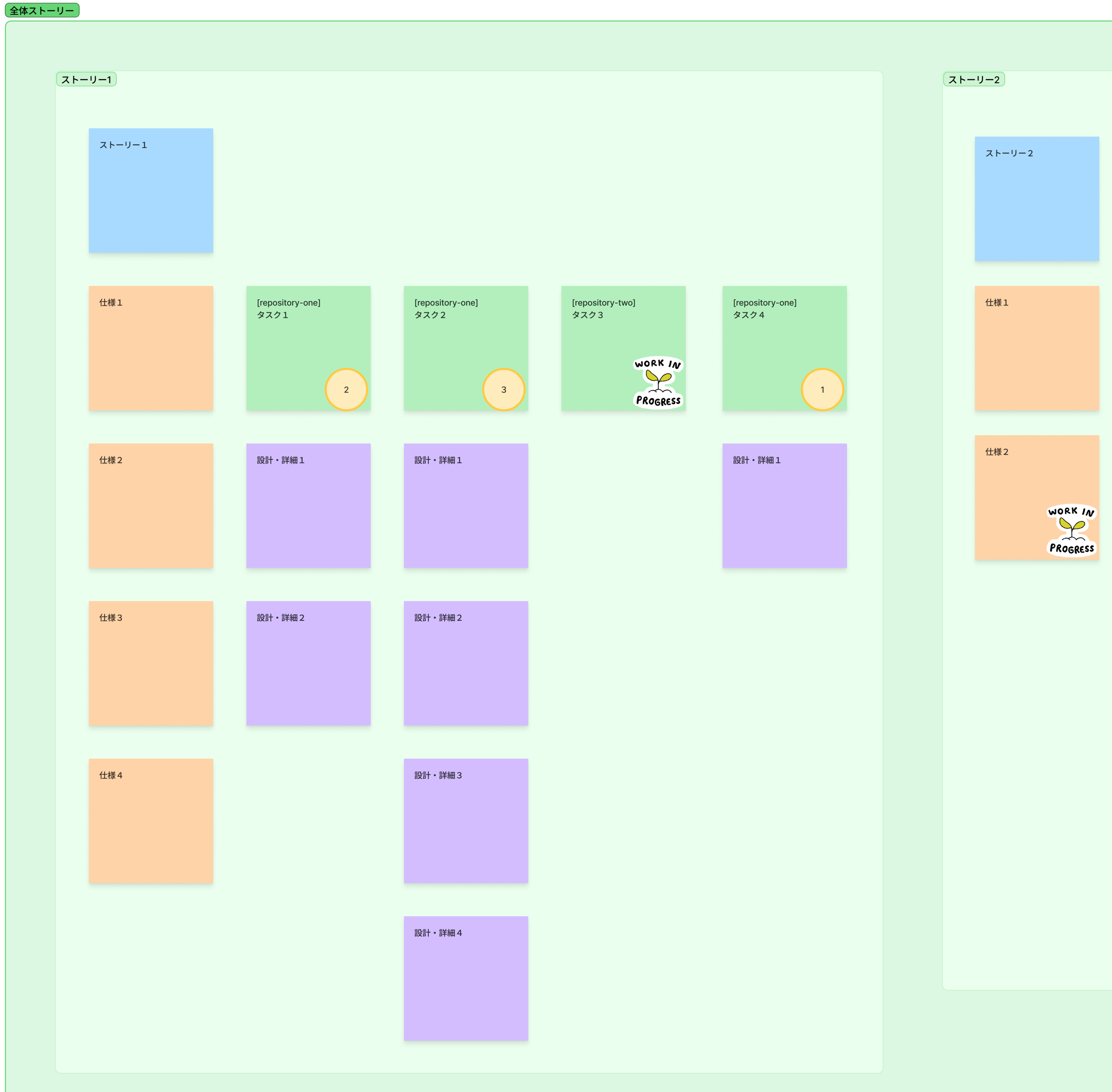Select the blue ストーリー1 sticky note
The image size is (1112, 1092).
click(x=151, y=191)
